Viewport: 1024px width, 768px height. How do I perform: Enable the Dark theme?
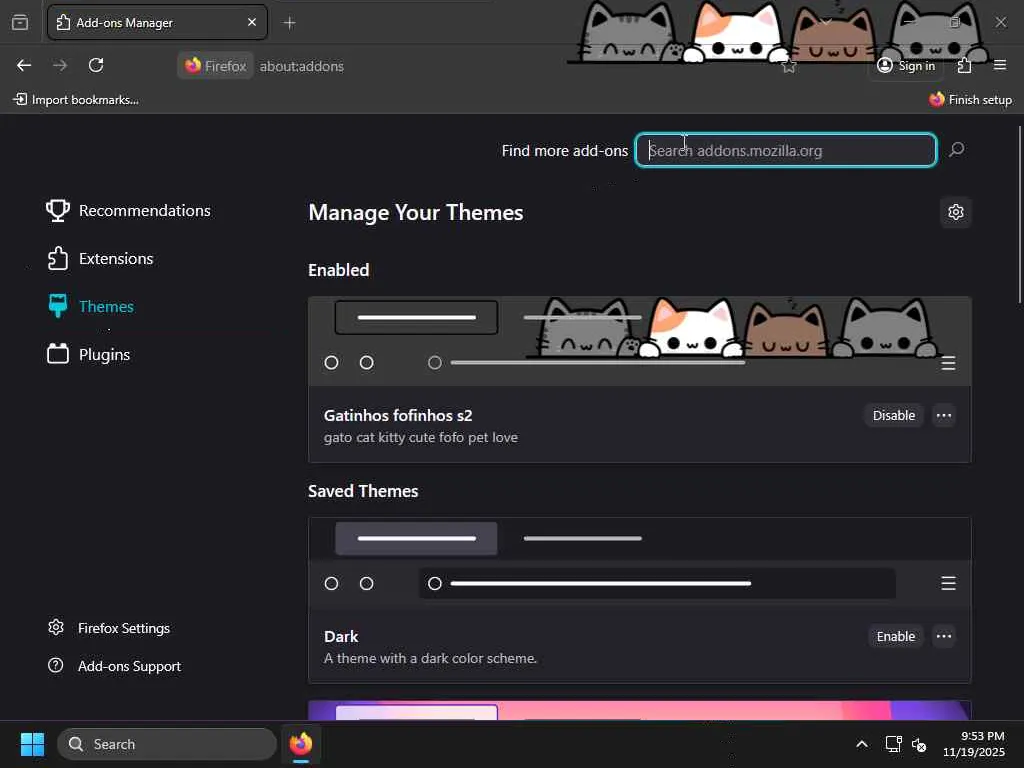895,636
